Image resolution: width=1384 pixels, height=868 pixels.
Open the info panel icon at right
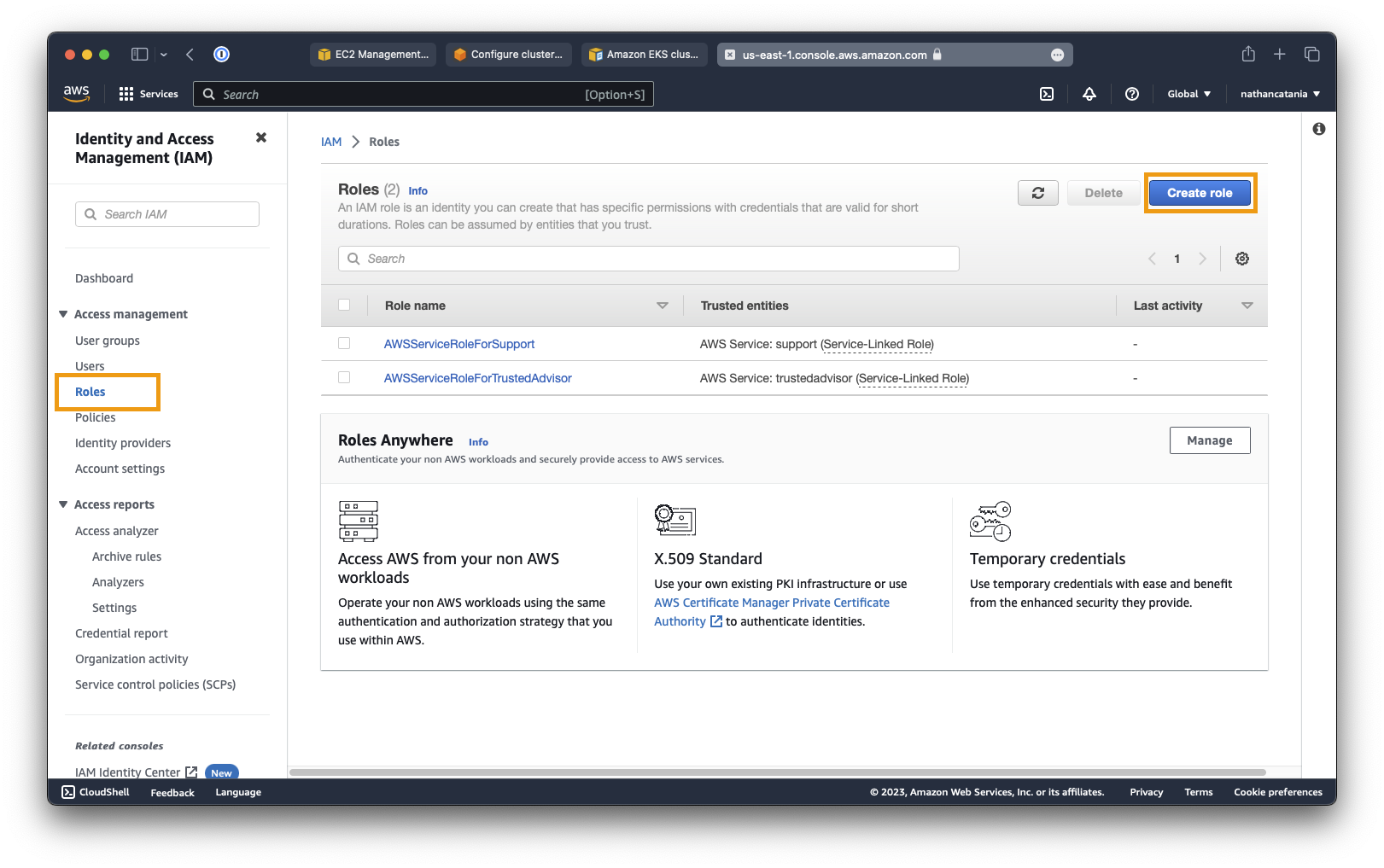click(1319, 129)
